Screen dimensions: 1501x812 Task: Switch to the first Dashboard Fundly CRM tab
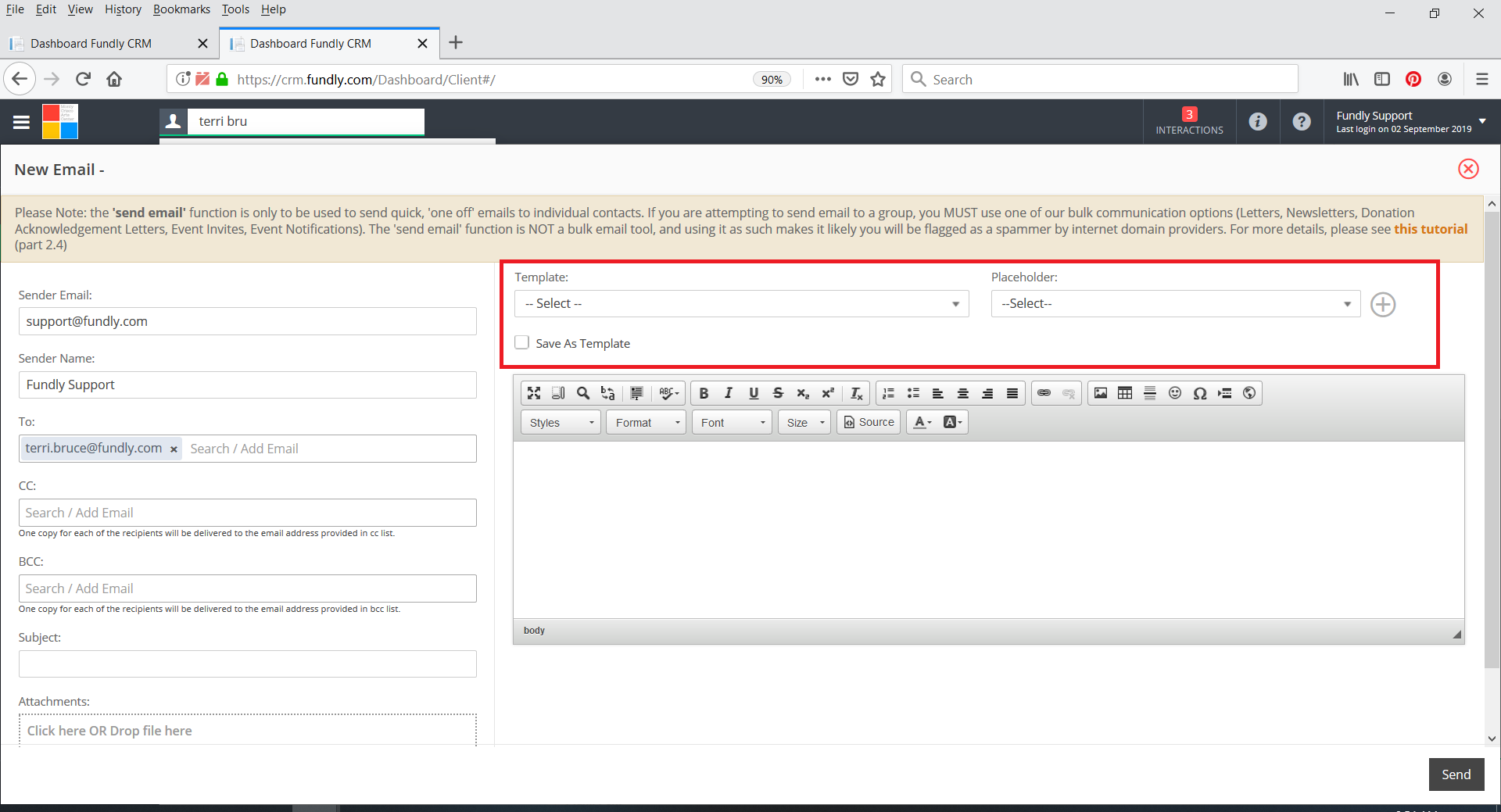tap(91, 44)
